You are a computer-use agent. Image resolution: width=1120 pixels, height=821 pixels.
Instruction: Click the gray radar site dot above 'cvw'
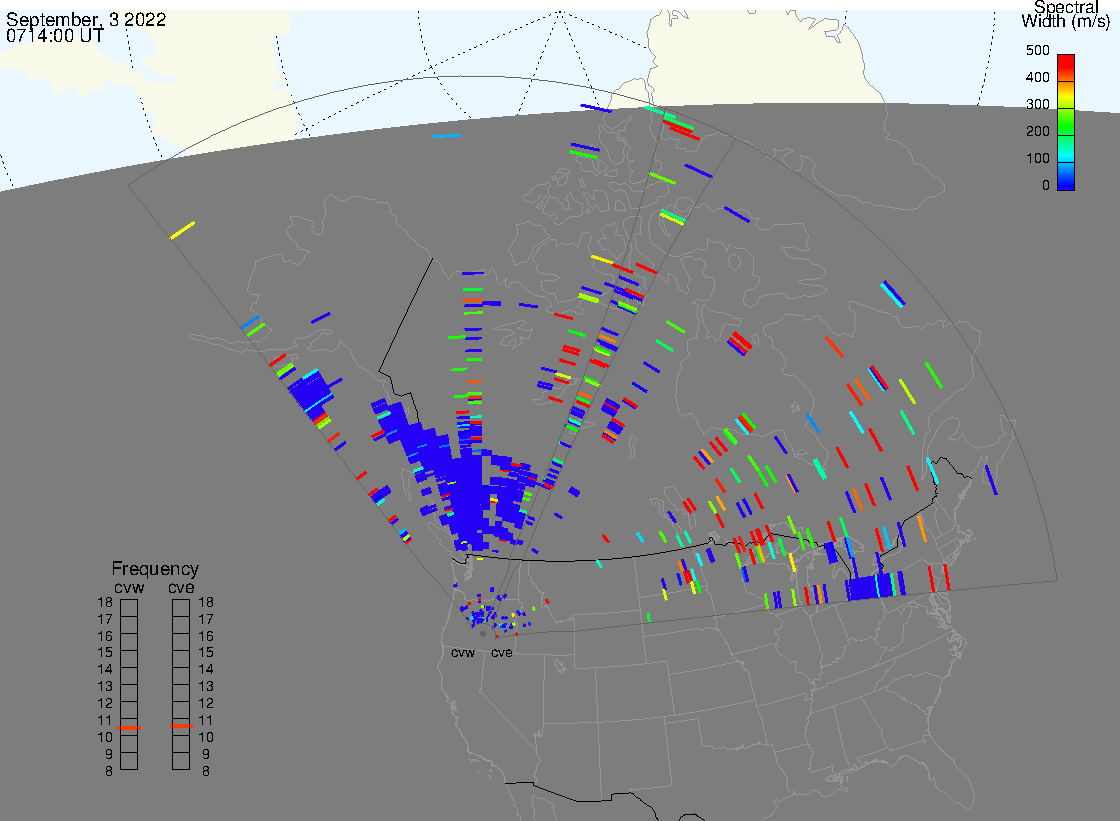pyautogui.click(x=484, y=634)
